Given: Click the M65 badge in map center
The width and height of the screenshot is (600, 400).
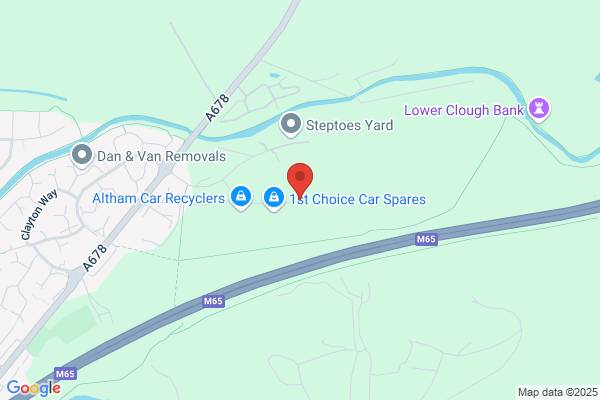Looking at the screenshot, I should click(213, 301).
